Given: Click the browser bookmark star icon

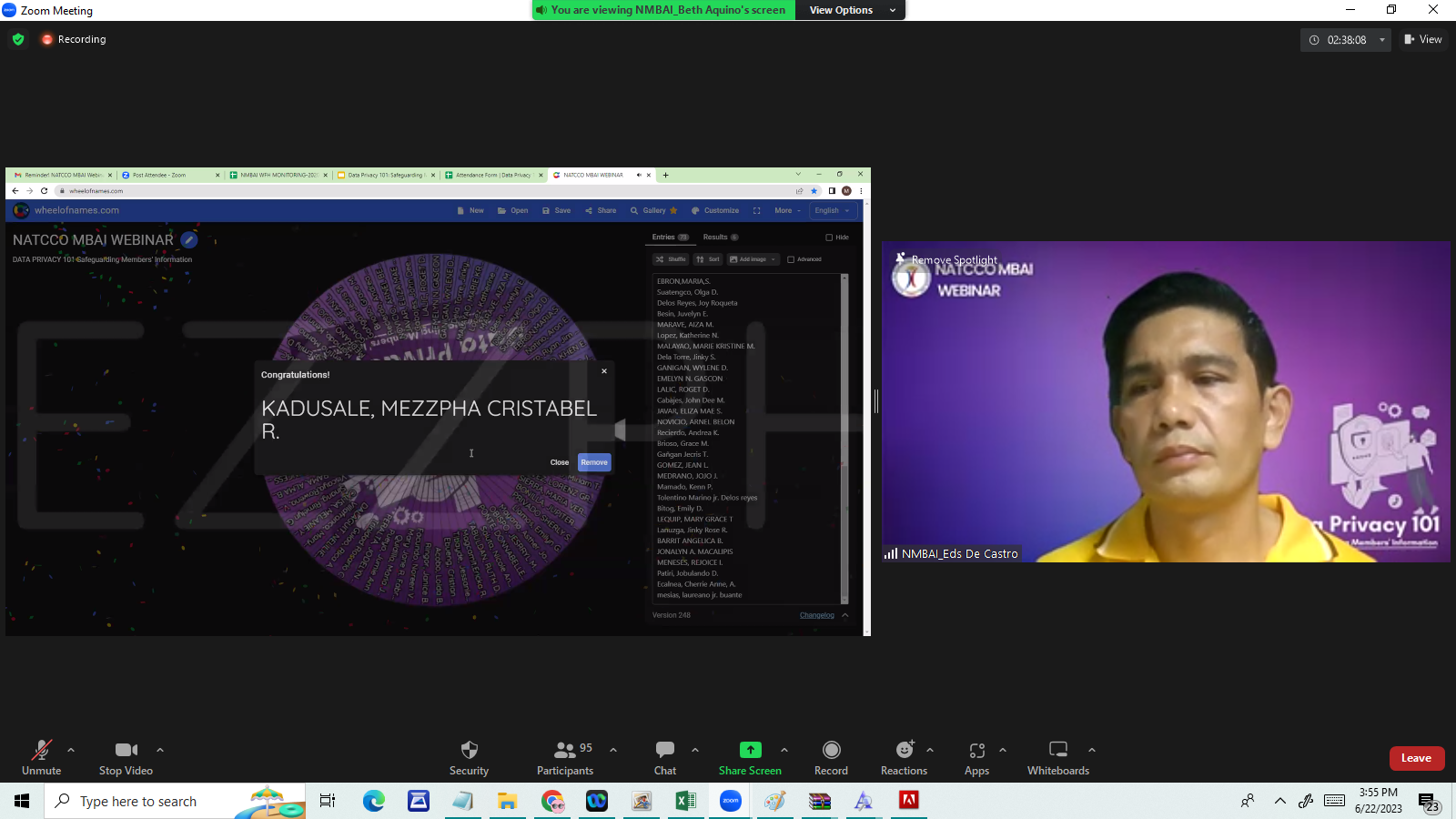Looking at the screenshot, I should 814,191.
